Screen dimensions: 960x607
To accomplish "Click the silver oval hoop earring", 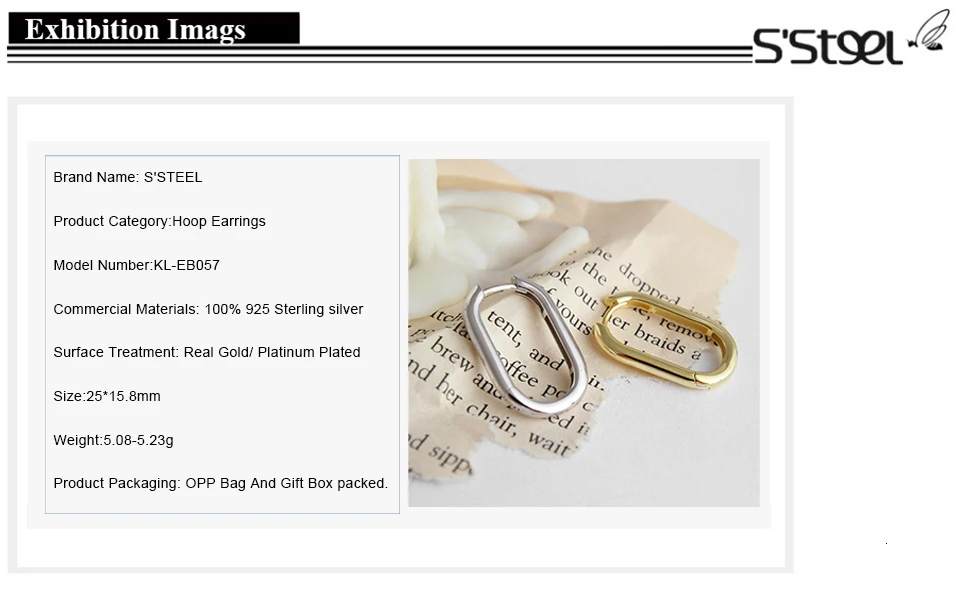I will 524,347.
